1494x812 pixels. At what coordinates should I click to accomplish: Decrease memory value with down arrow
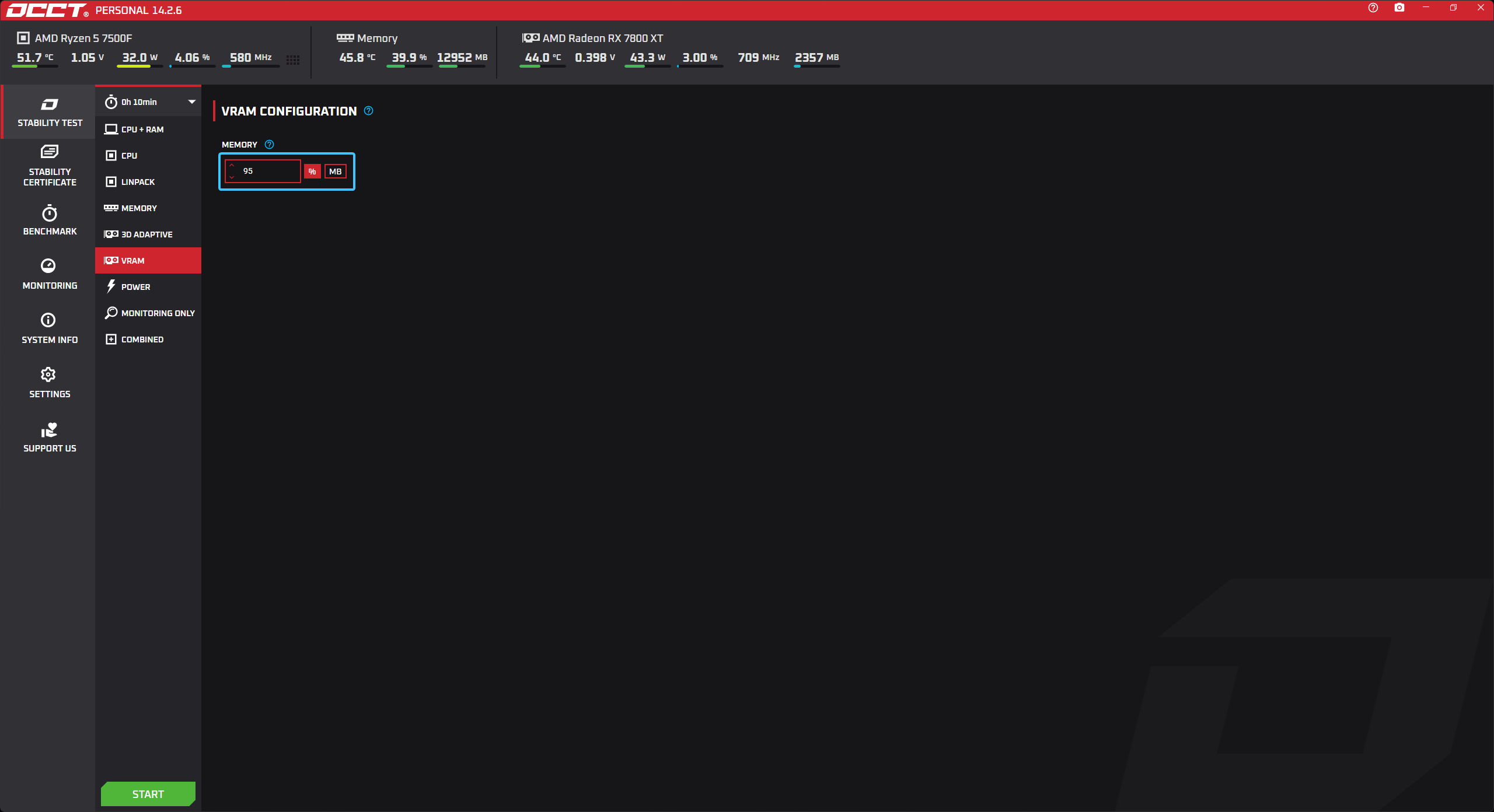pyautogui.click(x=232, y=177)
